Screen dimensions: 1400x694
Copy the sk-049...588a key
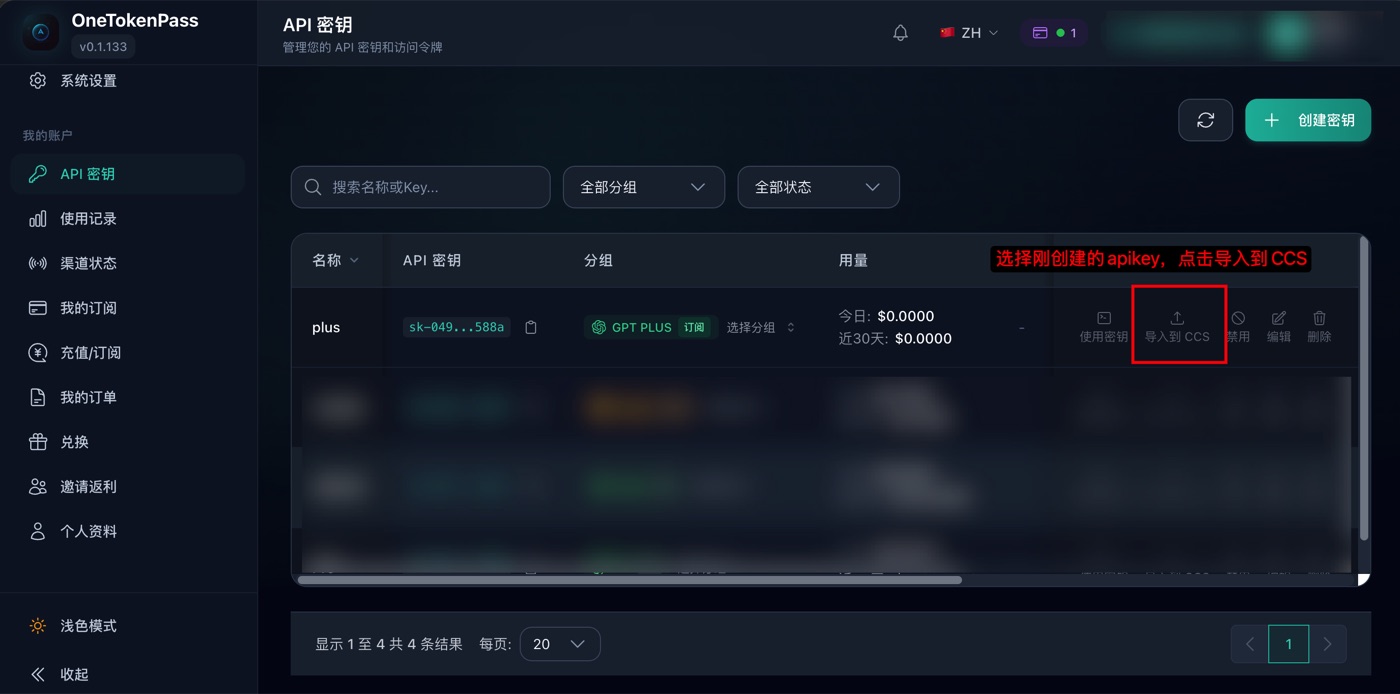pos(531,327)
